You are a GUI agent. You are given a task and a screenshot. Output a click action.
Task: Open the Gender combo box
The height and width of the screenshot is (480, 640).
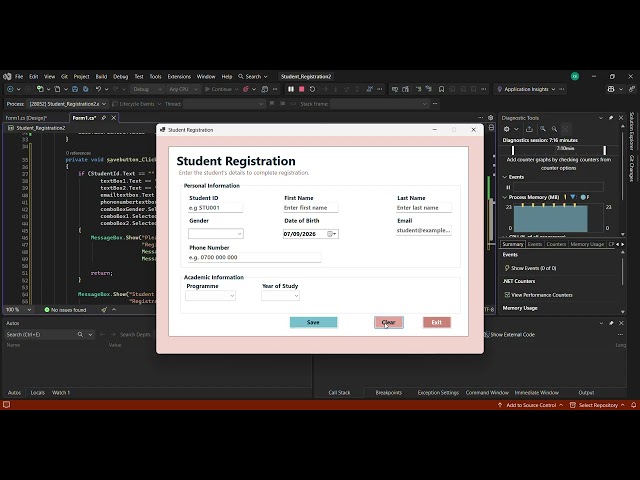[216, 234]
